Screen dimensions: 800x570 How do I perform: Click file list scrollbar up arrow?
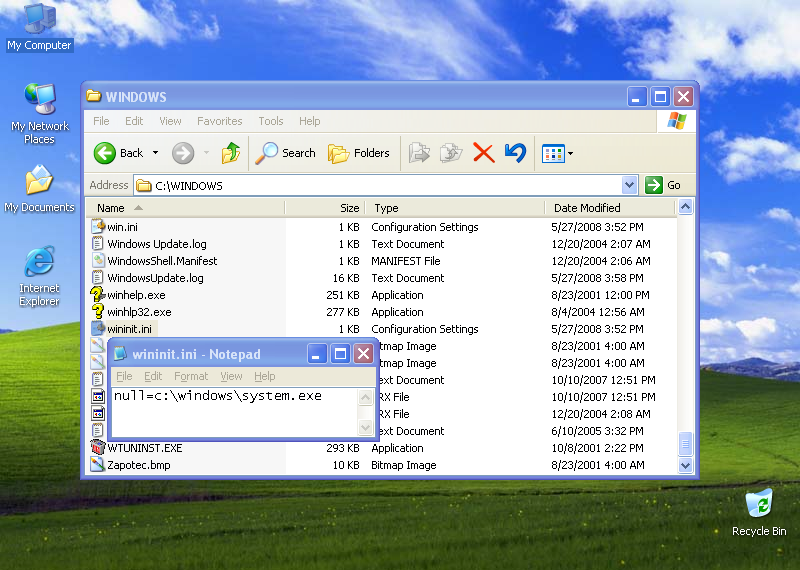(x=685, y=207)
